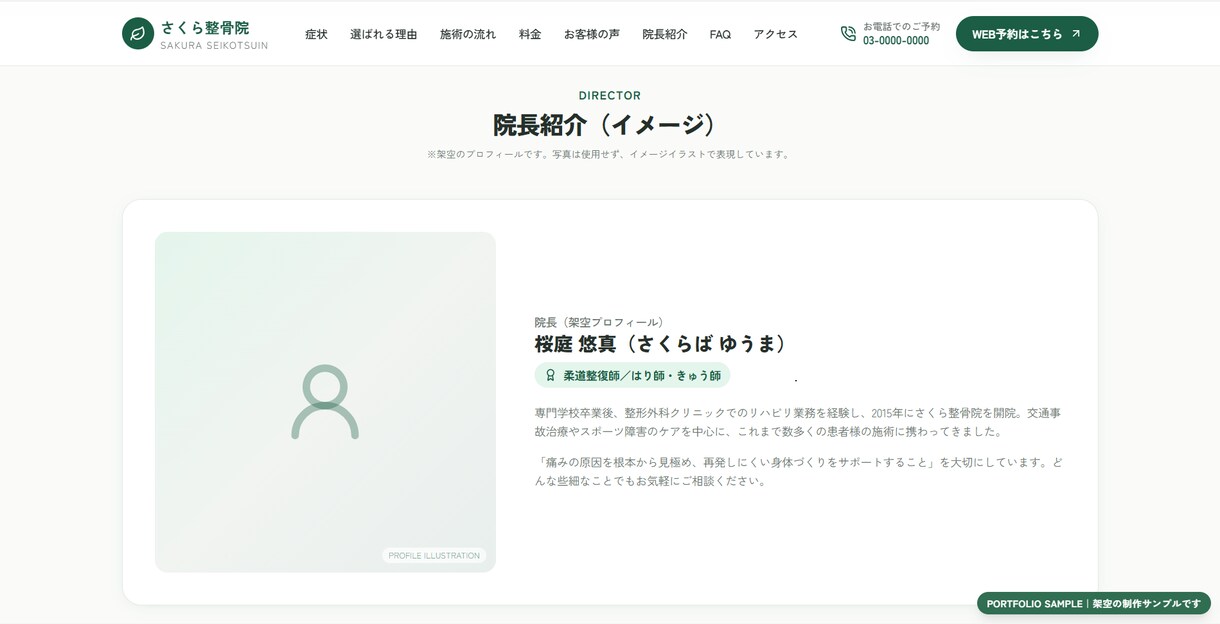
Task: Navigate to 院長紹介 section
Action: coord(665,34)
